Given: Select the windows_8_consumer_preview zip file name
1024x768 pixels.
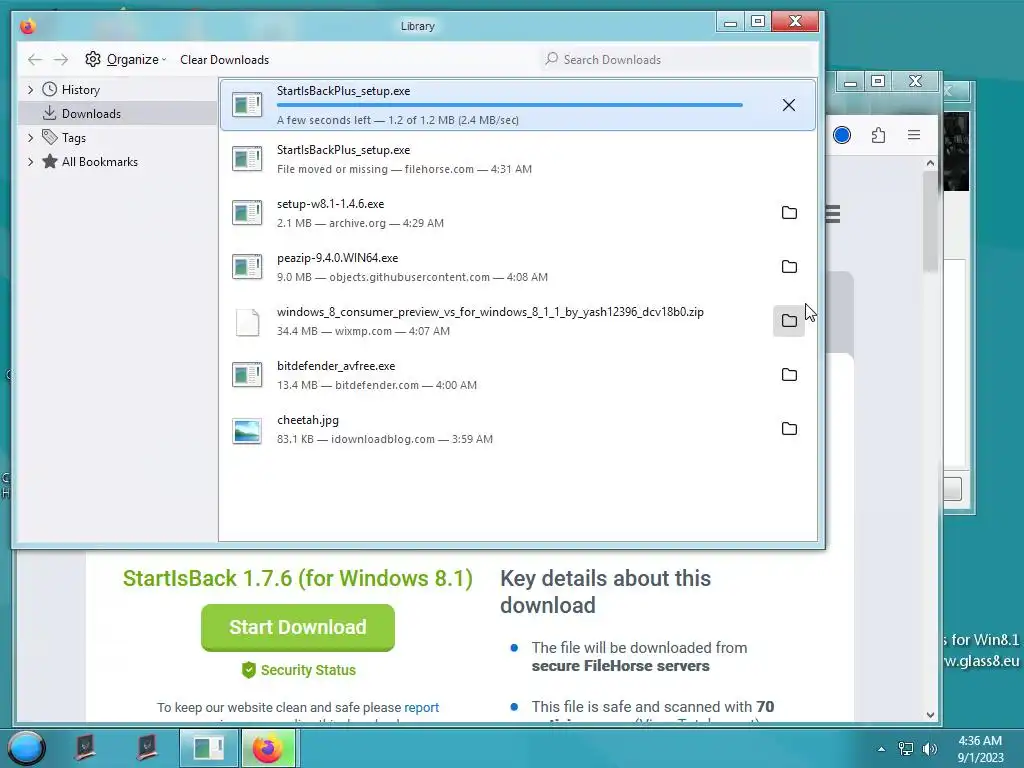Looking at the screenshot, I should [x=490, y=312].
